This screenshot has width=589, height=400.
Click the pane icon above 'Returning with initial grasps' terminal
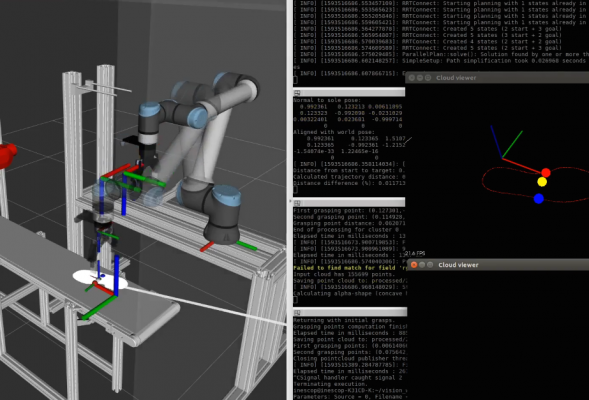click(297, 312)
